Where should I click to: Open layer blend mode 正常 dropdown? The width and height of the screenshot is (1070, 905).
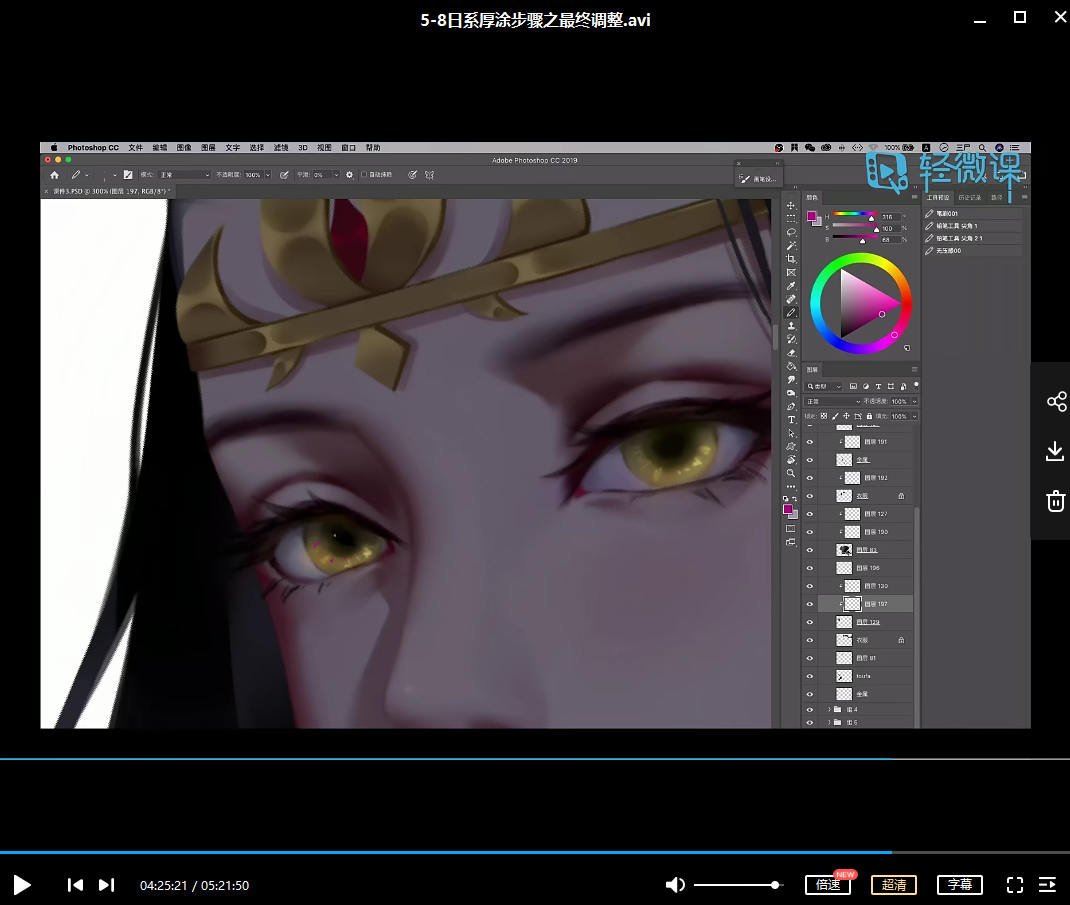pyautogui.click(x=833, y=401)
